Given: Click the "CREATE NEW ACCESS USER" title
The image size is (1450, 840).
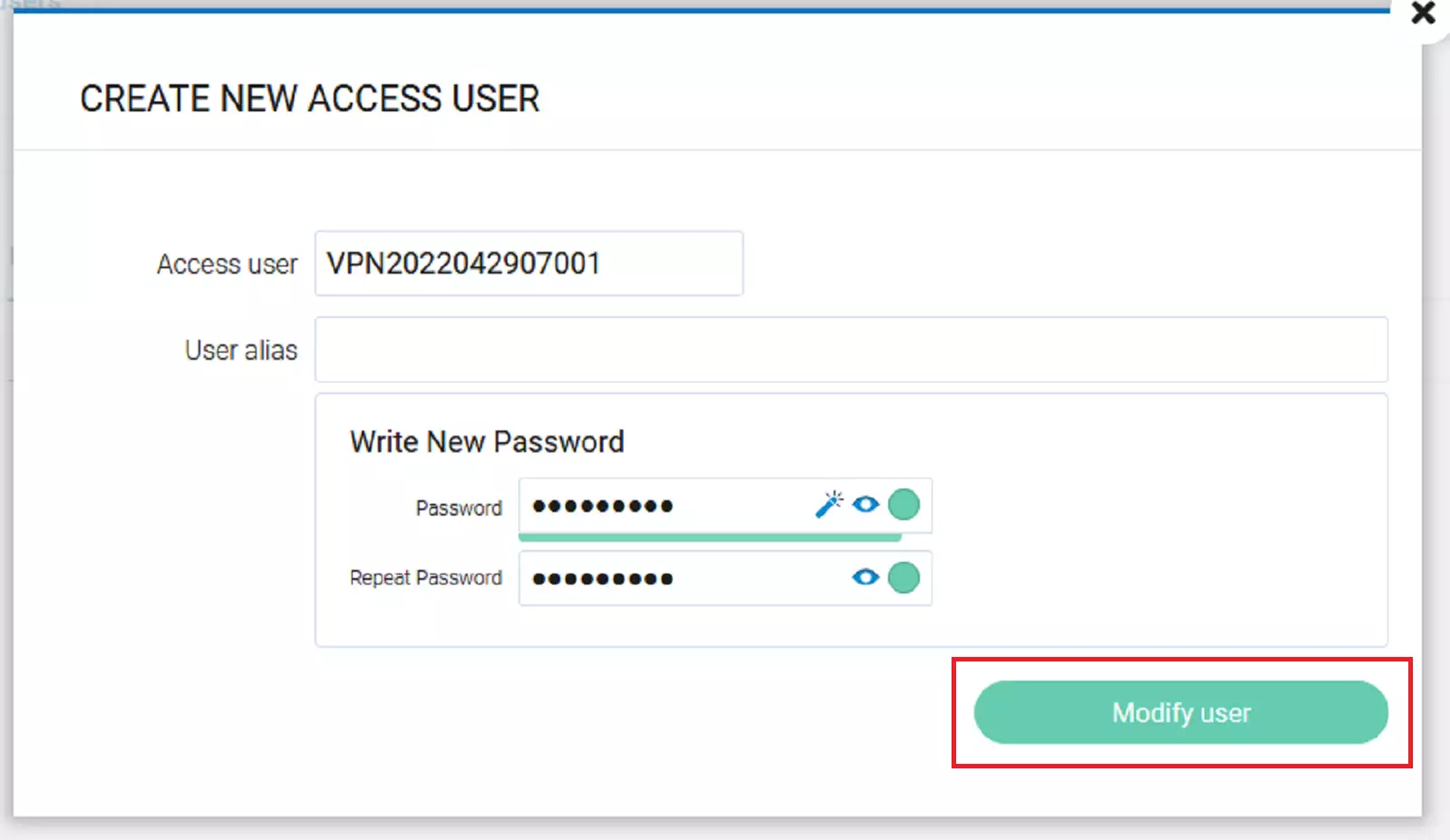Looking at the screenshot, I should click(x=309, y=99).
